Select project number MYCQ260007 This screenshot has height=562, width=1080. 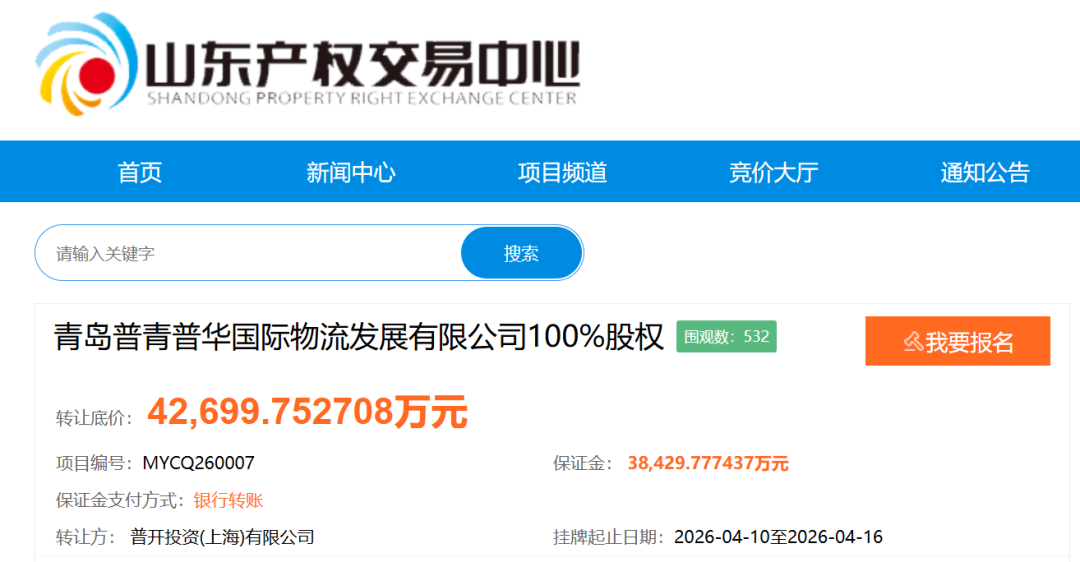click(x=198, y=463)
